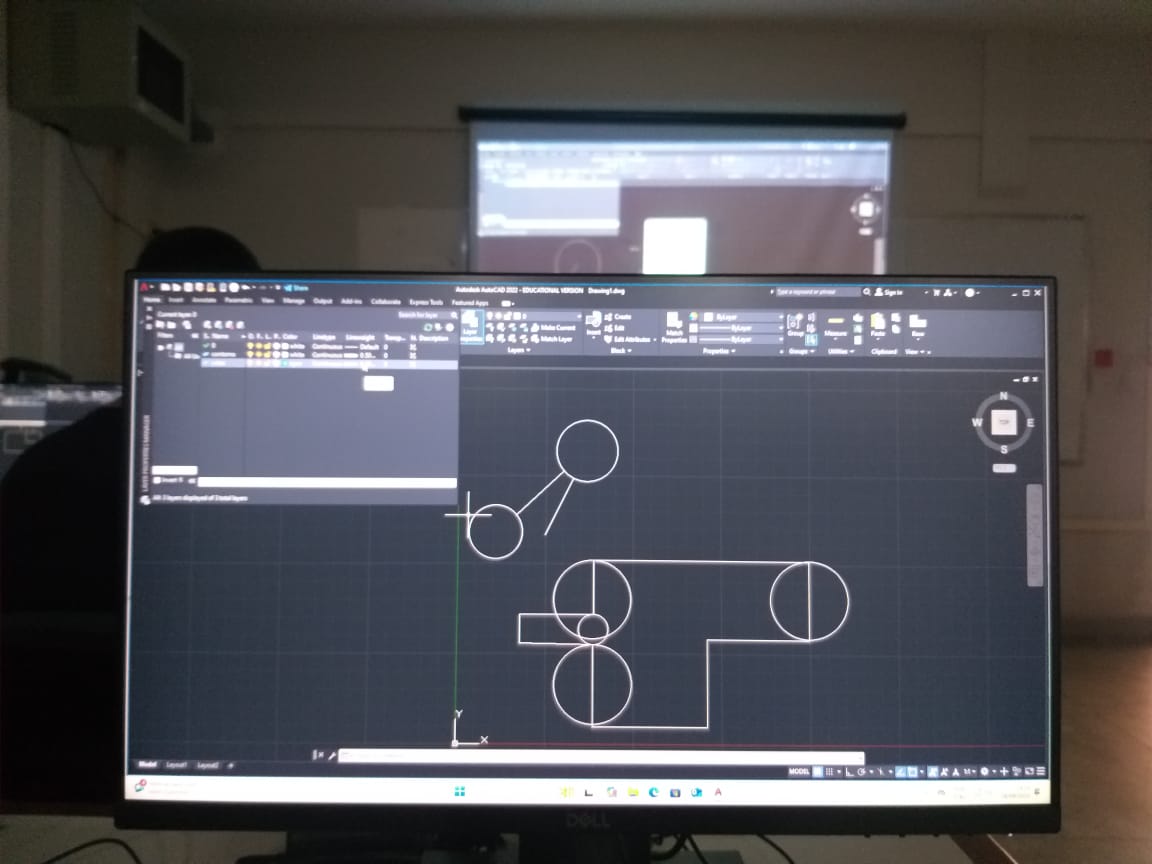Expand the Properties panel dropdown
The image size is (1152, 864).
[719, 350]
